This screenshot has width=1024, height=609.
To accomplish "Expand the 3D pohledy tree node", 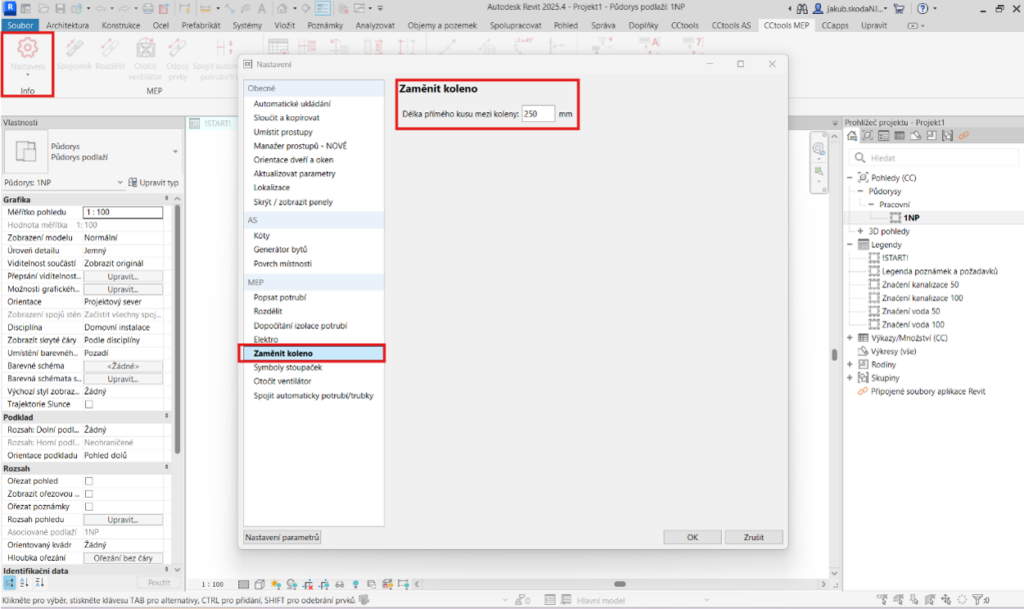I will tap(860, 231).
